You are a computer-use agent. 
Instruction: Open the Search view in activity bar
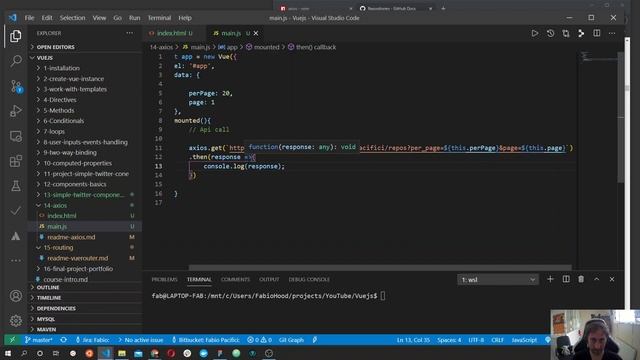coord(16,61)
